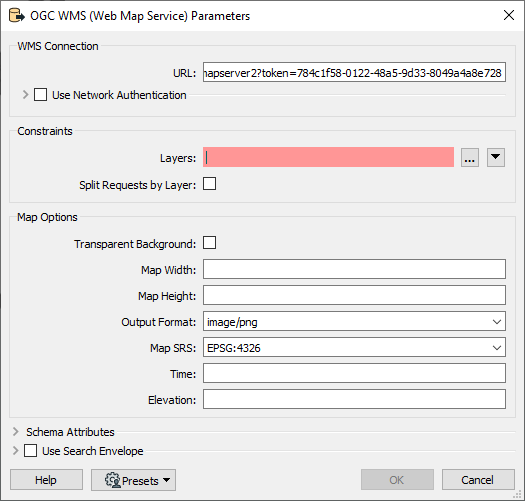Expand the Search Envelope section chevron

[15, 451]
